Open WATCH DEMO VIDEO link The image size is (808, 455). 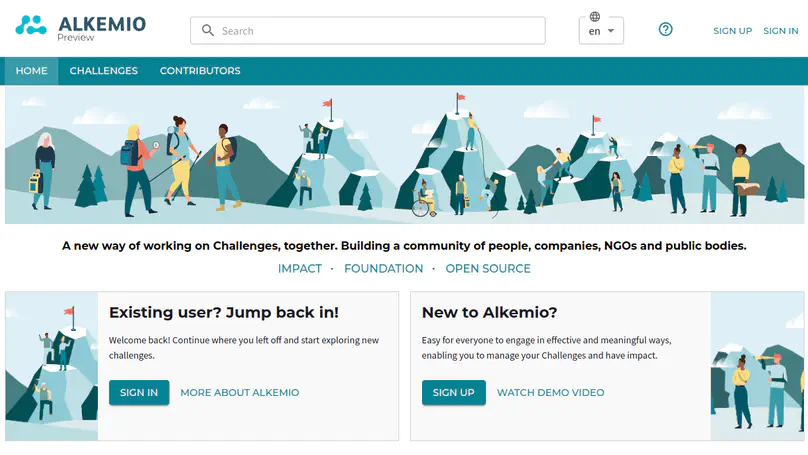click(550, 393)
